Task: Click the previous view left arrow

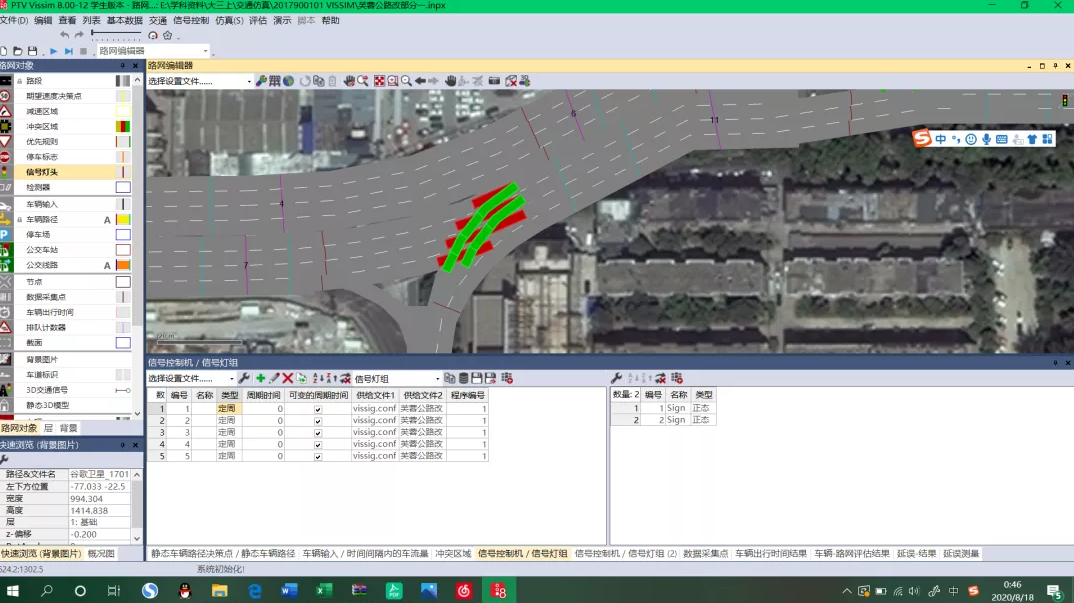Action: point(420,81)
